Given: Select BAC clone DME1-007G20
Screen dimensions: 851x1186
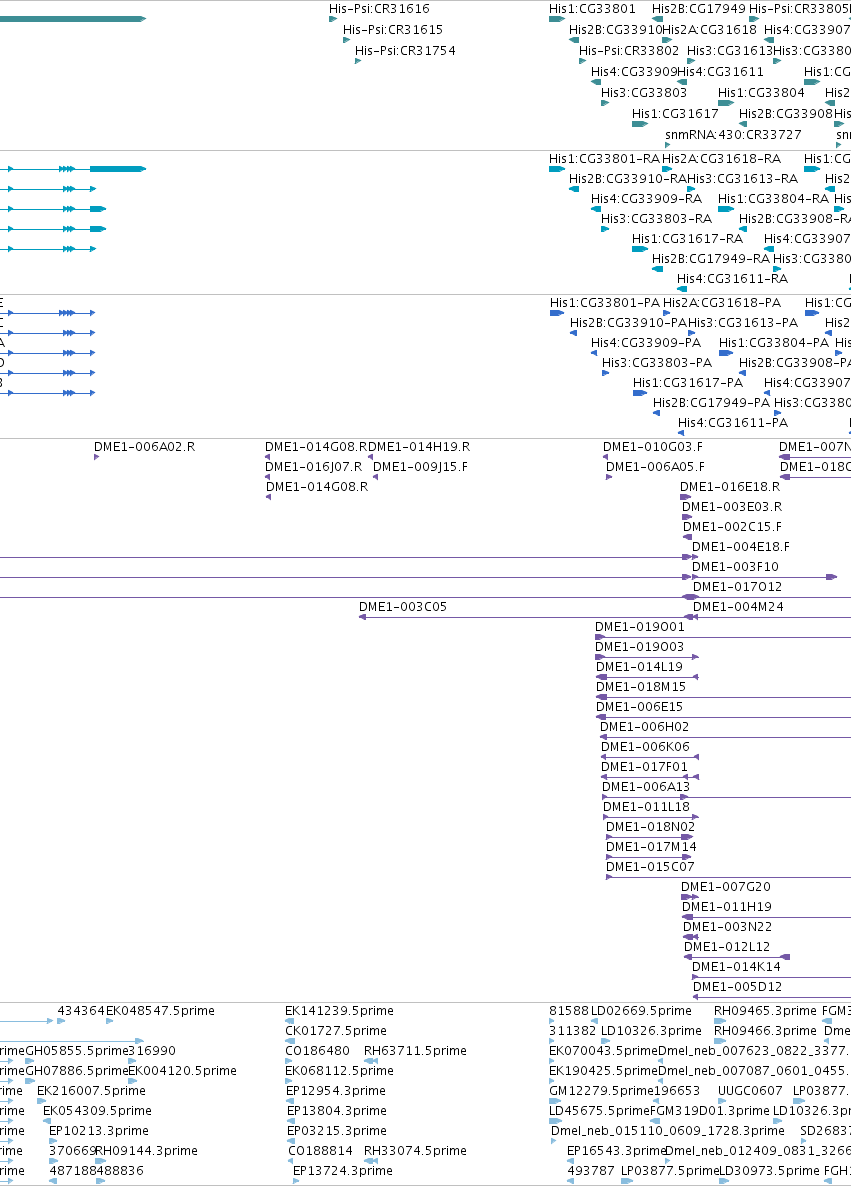Looking at the screenshot, I should (725, 887).
